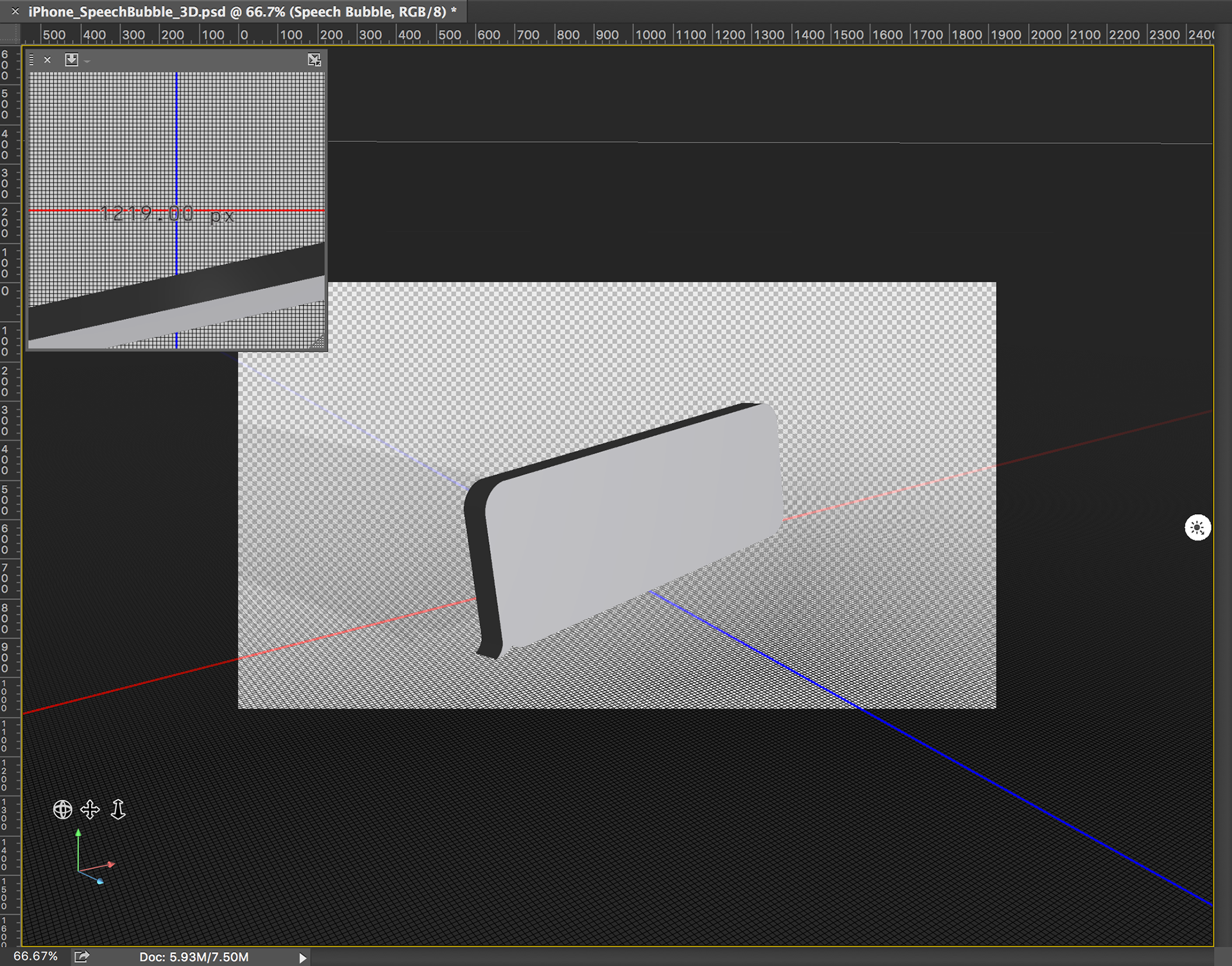
Task: Click the Doc: 5.93M/7.50M status text
Action: coord(194,957)
